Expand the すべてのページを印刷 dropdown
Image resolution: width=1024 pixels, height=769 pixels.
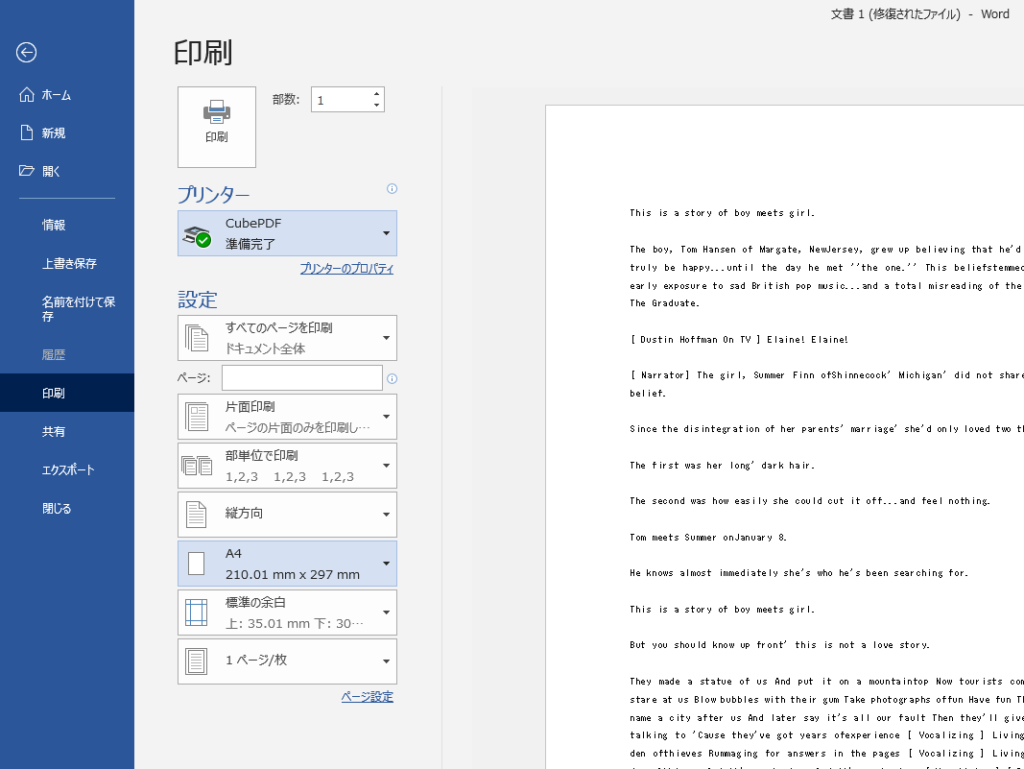(287, 337)
